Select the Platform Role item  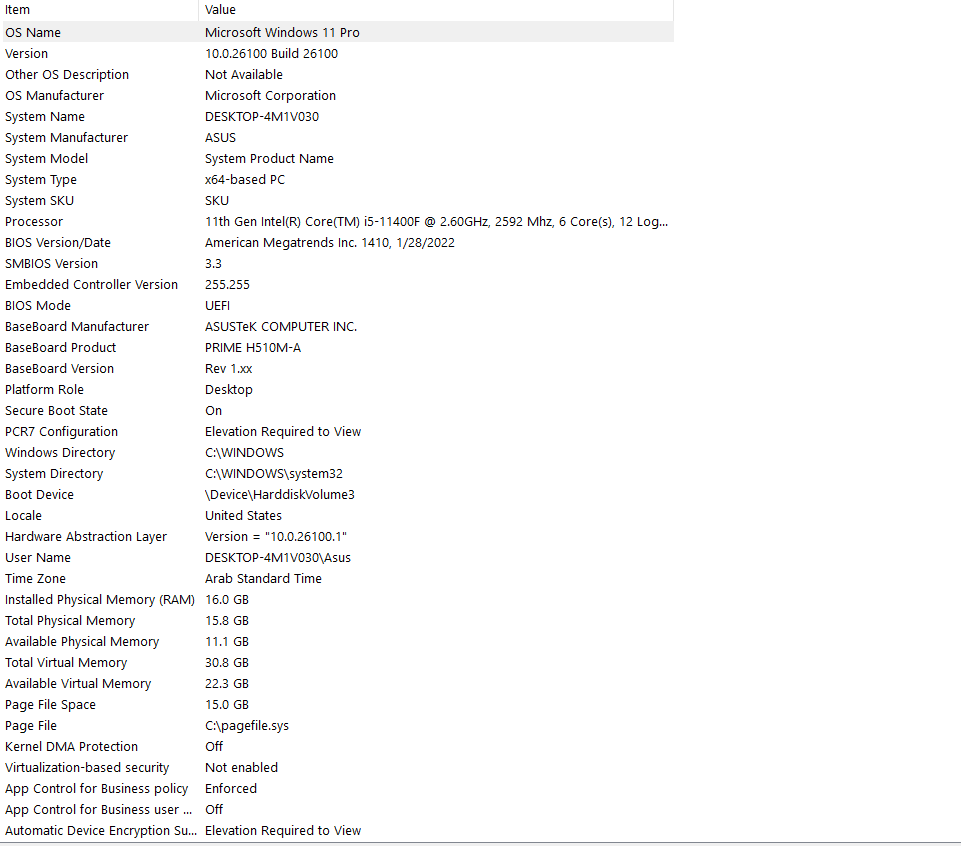click(44, 390)
